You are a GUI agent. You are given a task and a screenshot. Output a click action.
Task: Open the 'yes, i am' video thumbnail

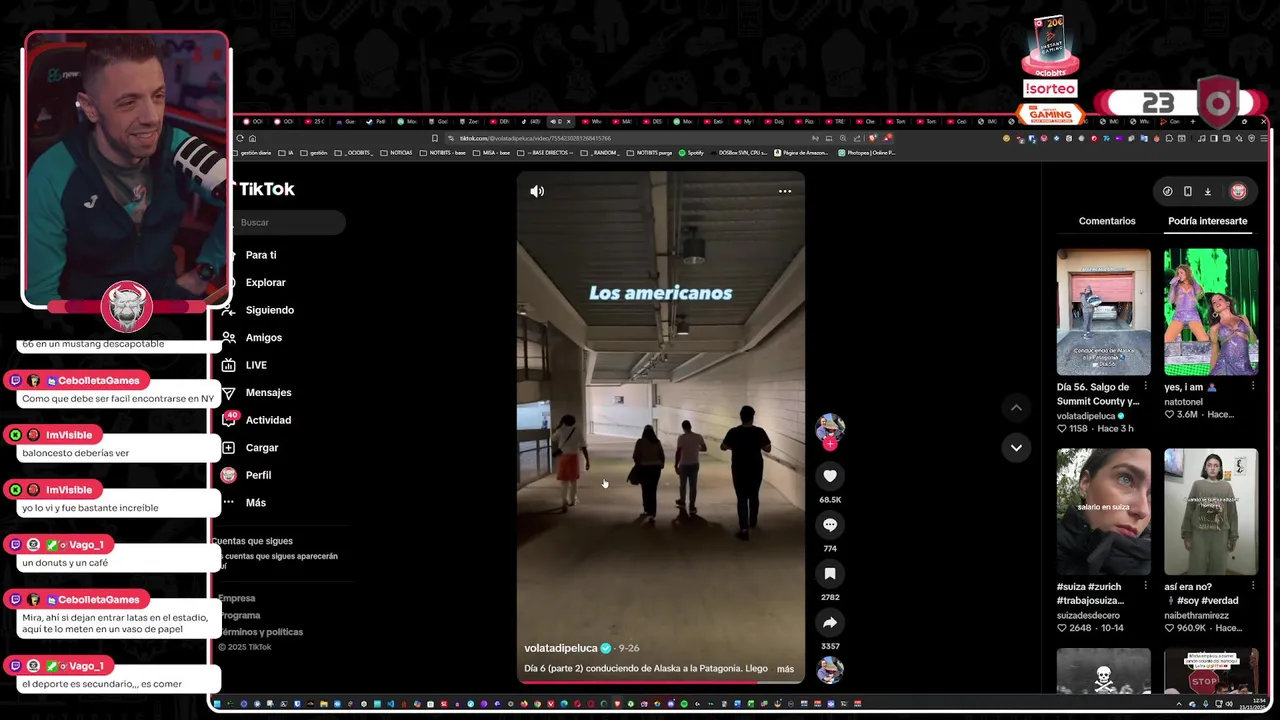(1211, 312)
